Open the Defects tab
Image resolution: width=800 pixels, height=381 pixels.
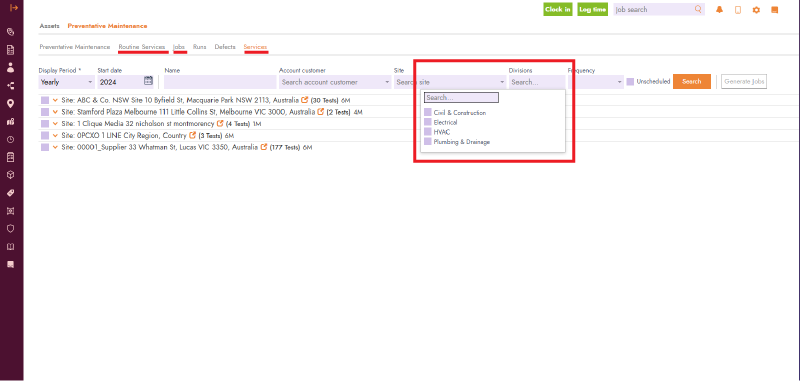[225, 47]
